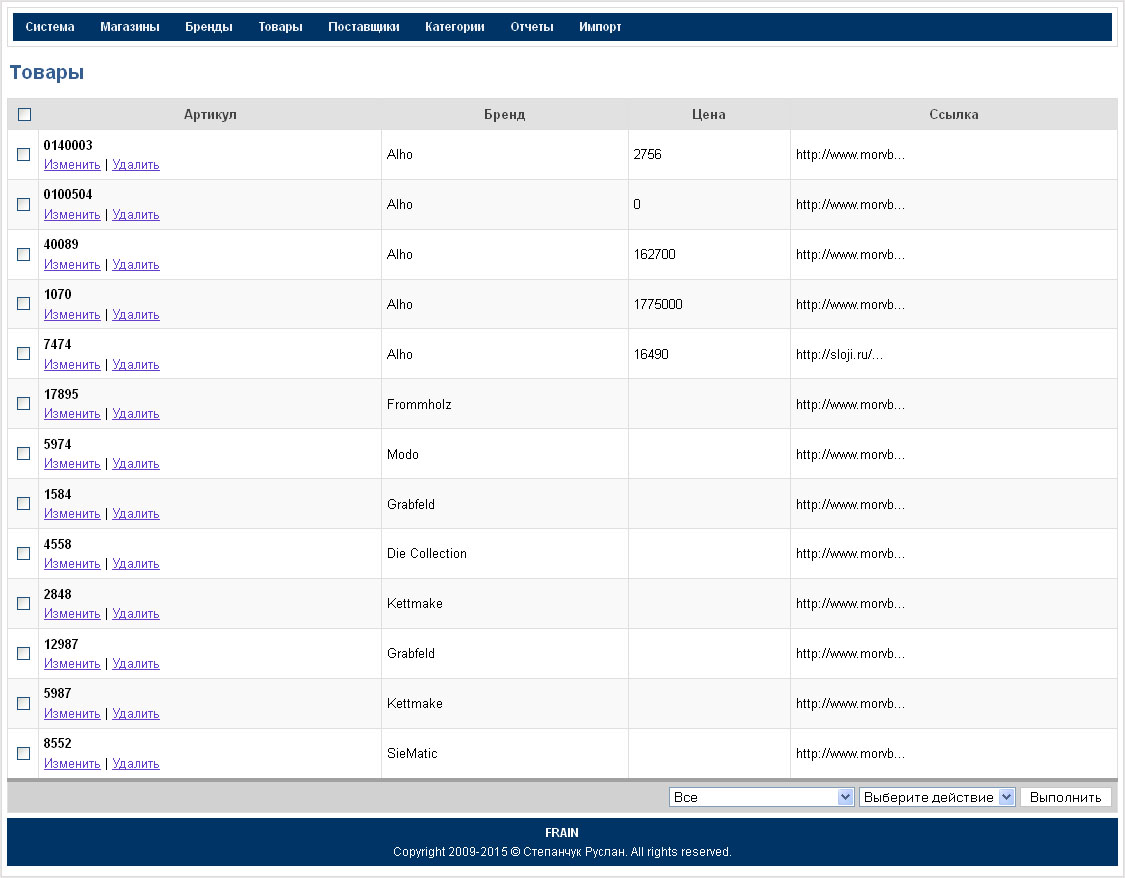Select the http://sloji.ru/... link cell
The width and height of the screenshot is (1125, 878).
(x=954, y=354)
